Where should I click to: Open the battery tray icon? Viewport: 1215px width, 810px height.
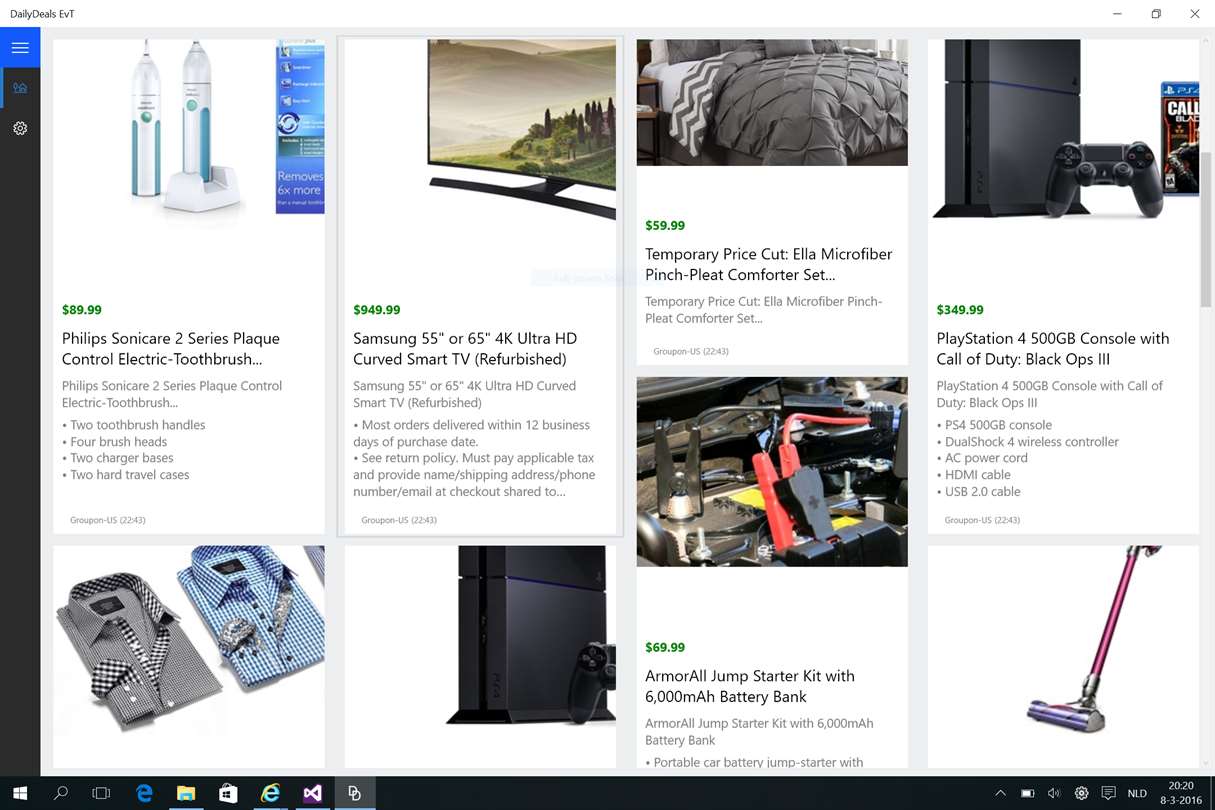click(x=1027, y=793)
